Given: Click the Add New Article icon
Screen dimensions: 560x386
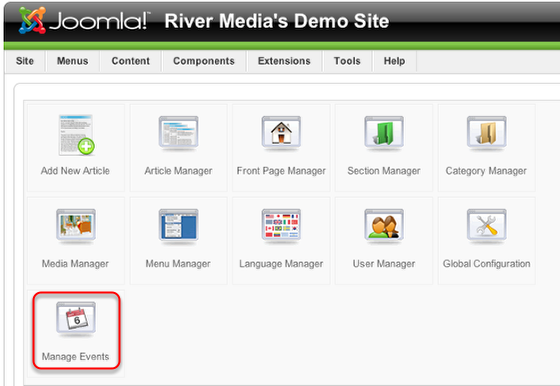Looking at the screenshot, I should pyautogui.click(x=76, y=135).
